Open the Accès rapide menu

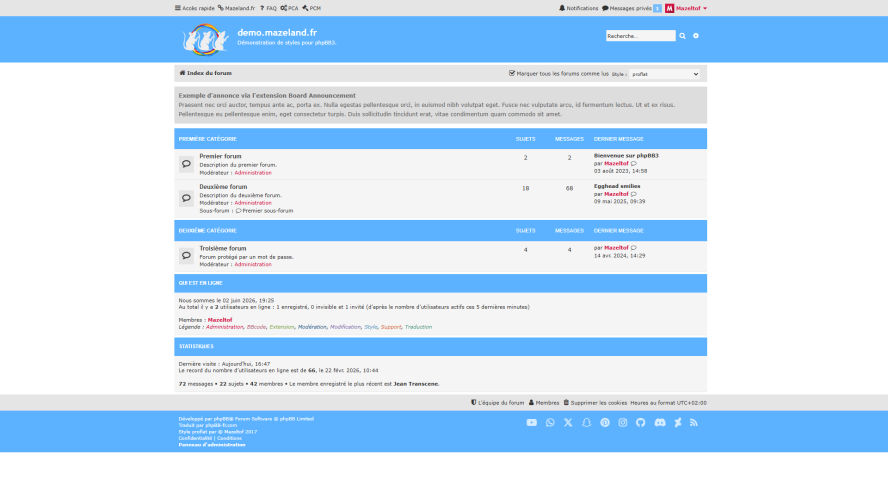pyautogui.click(x=194, y=8)
